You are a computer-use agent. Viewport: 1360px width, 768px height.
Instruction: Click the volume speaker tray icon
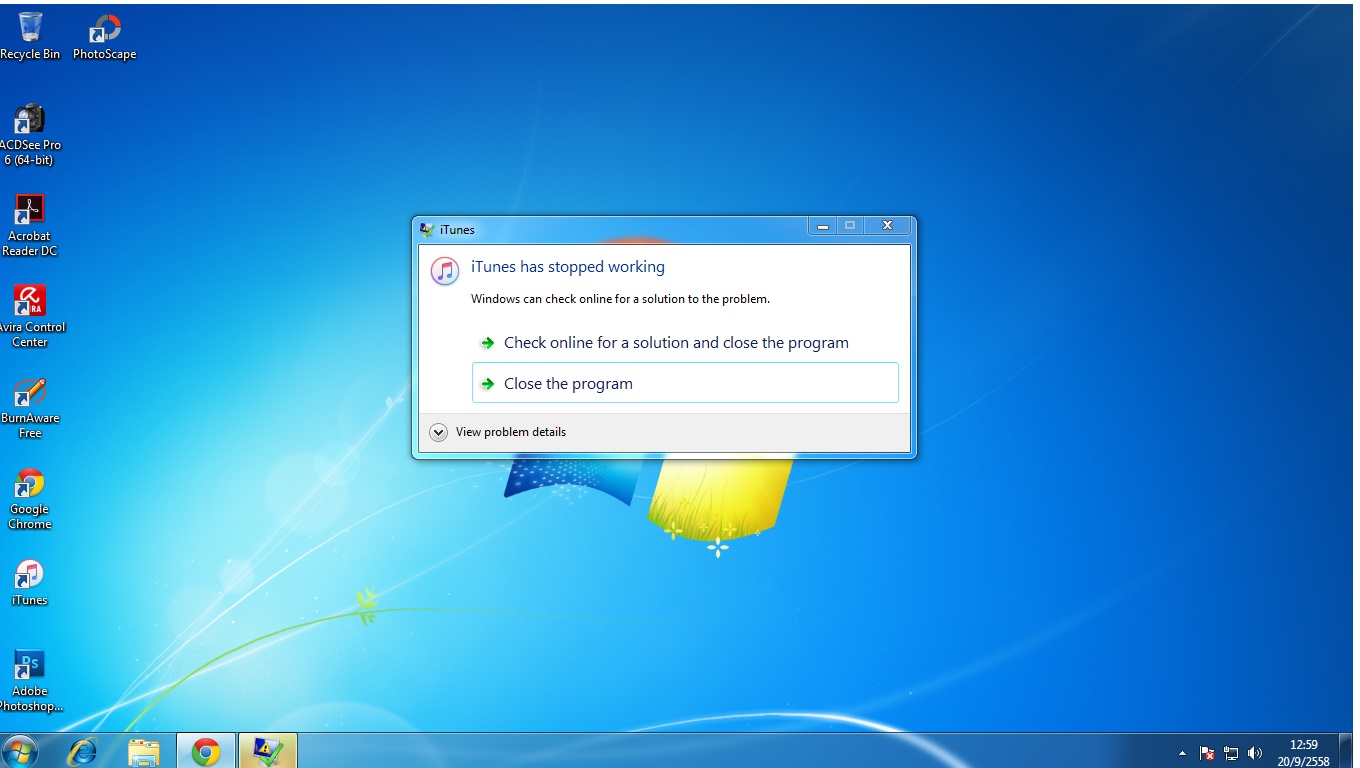tap(1255, 753)
